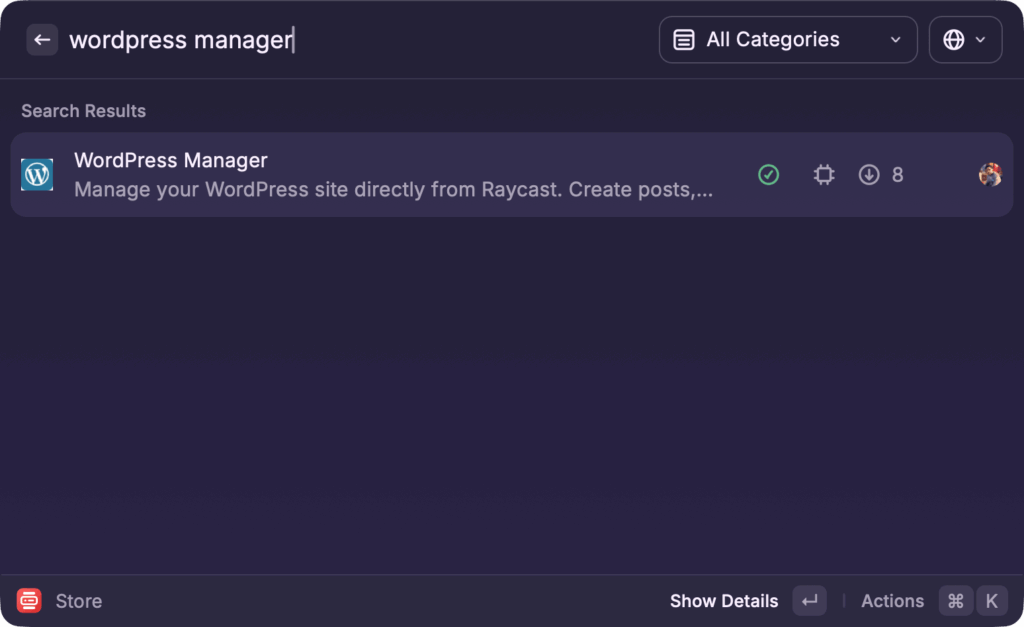Click the globe icon
The height and width of the screenshot is (627, 1024).
coord(954,40)
